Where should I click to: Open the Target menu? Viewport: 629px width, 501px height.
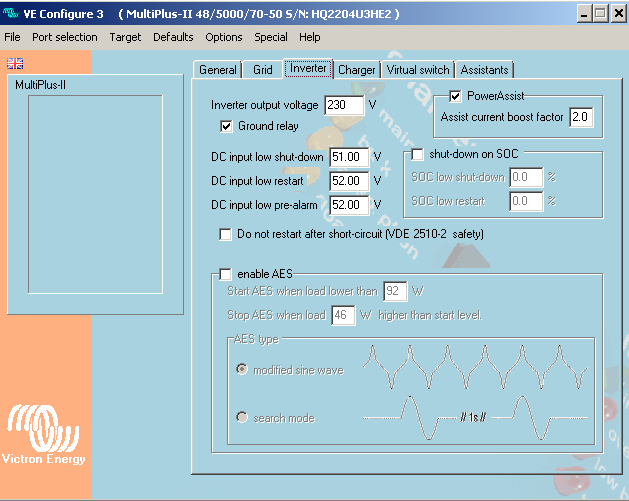pyautogui.click(x=125, y=37)
